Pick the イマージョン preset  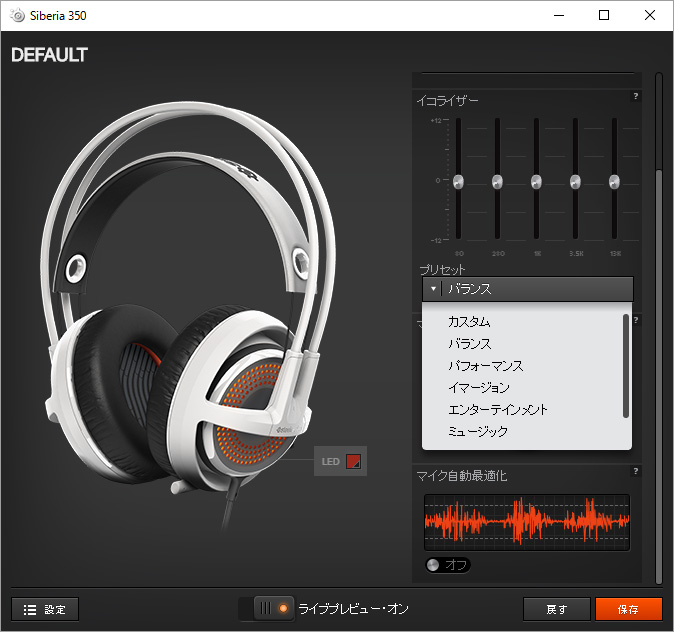478,387
